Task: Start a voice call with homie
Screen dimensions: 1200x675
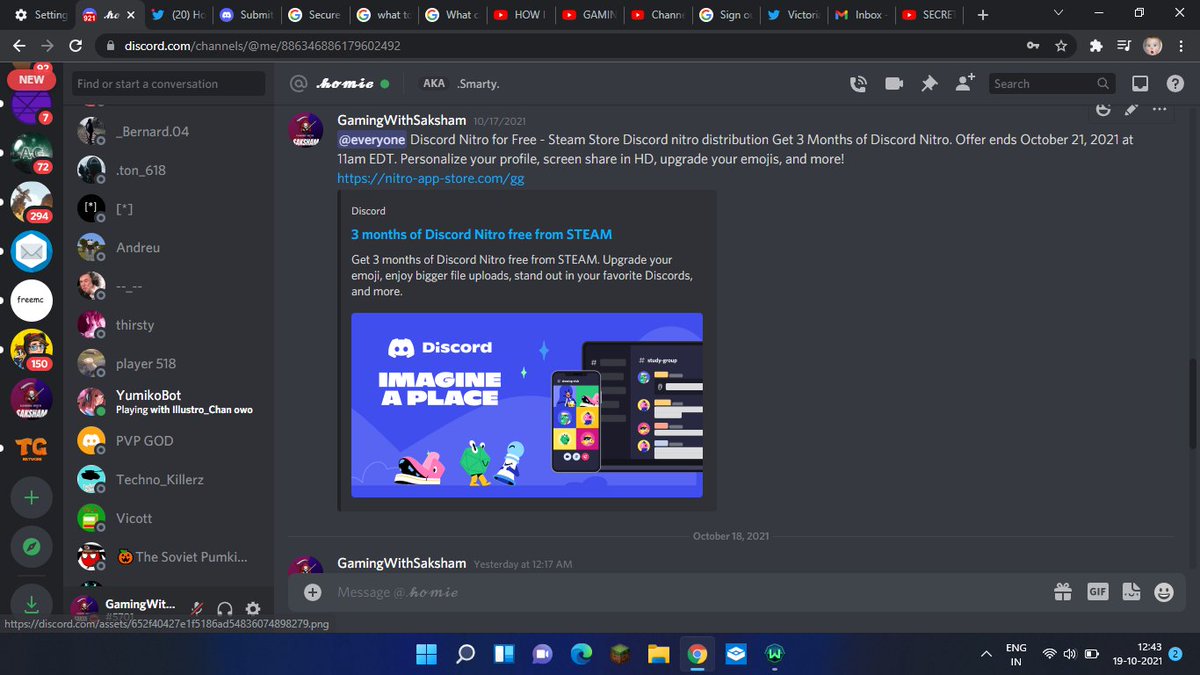Action: coord(858,84)
